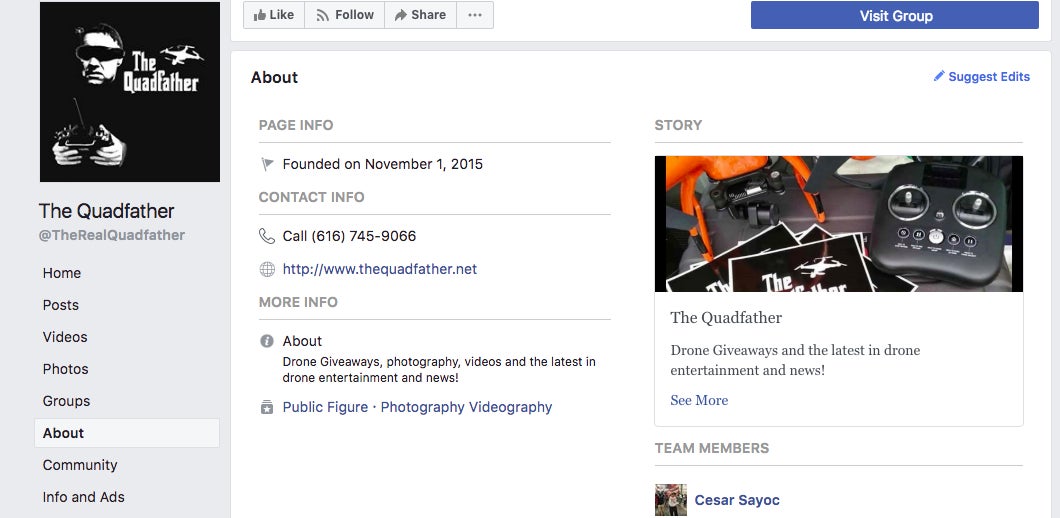The width and height of the screenshot is (1060, 518).
Task: Click The Quadfather page name heading
Action: [107, 211]
